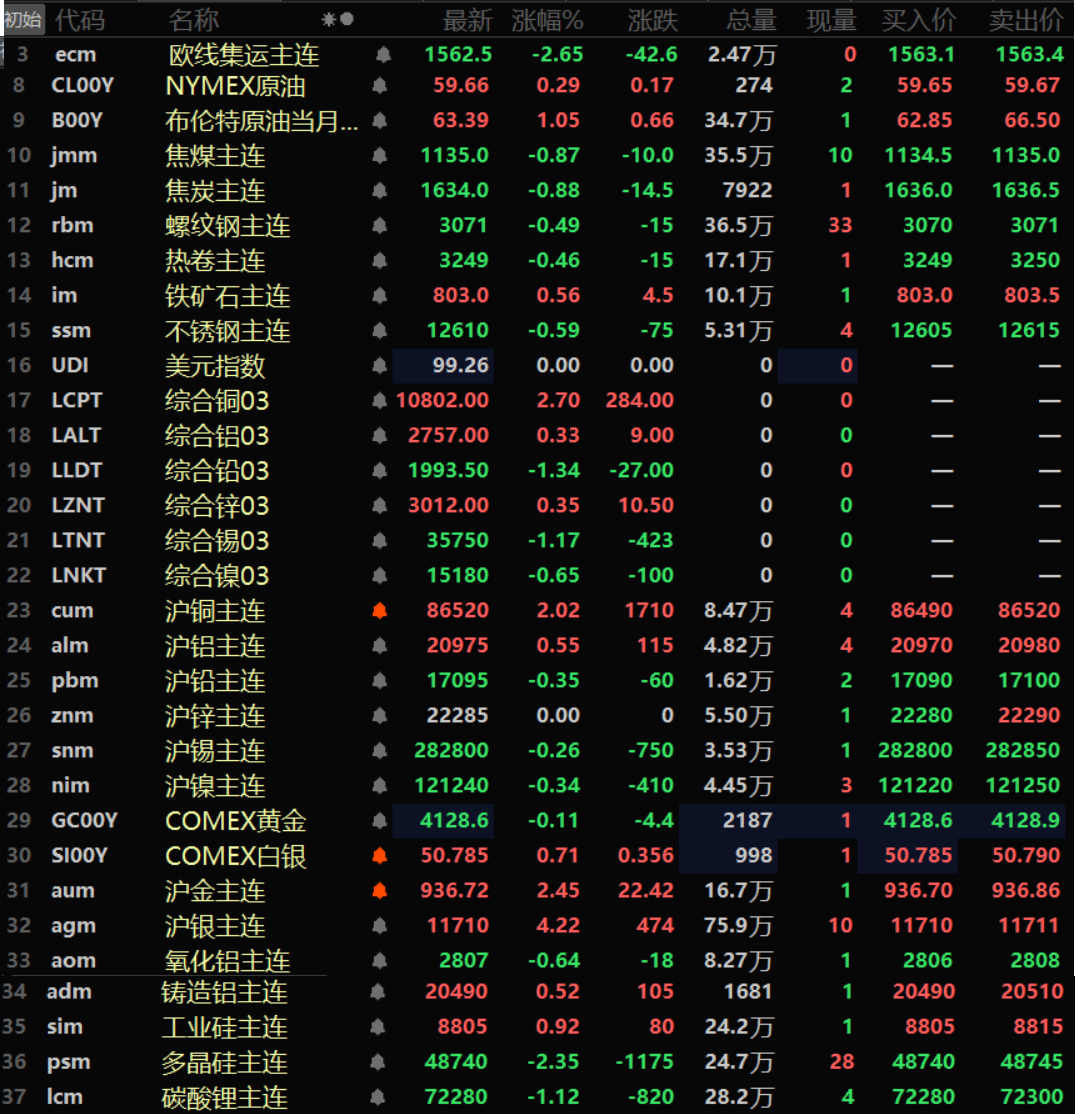Click the bell icon for 沪银主连

click(379, 926)
